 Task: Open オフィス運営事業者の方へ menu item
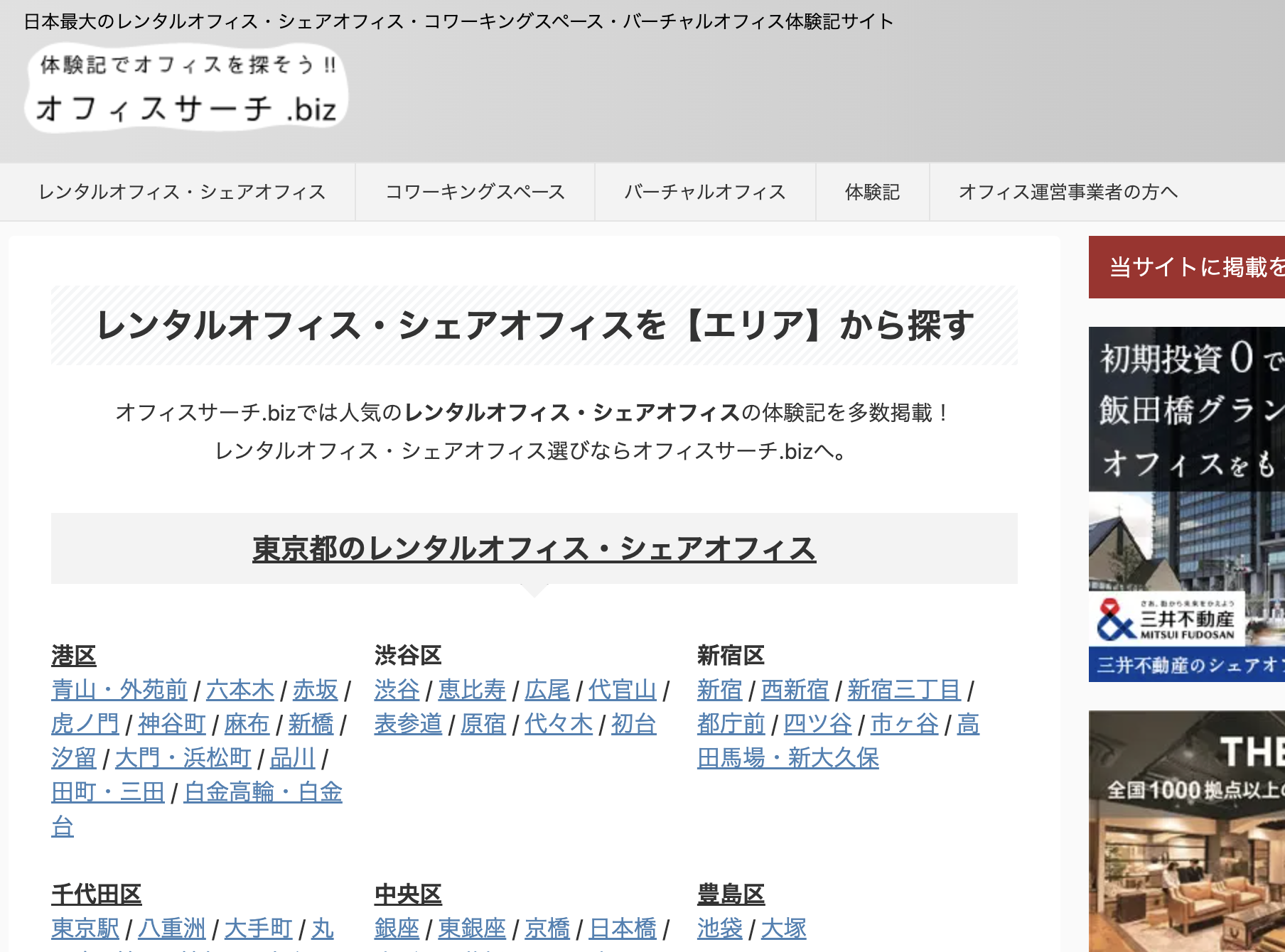tap(1068, 192)
